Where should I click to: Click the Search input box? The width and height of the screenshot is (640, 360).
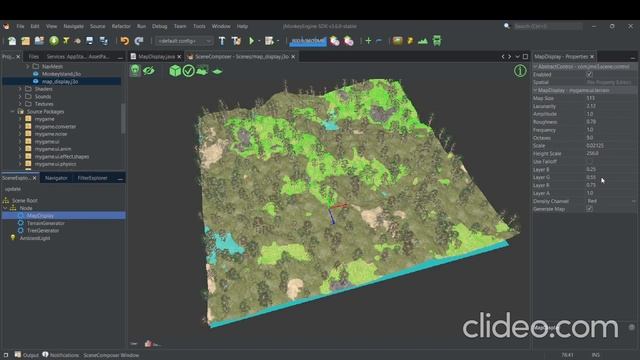point(547,26)
